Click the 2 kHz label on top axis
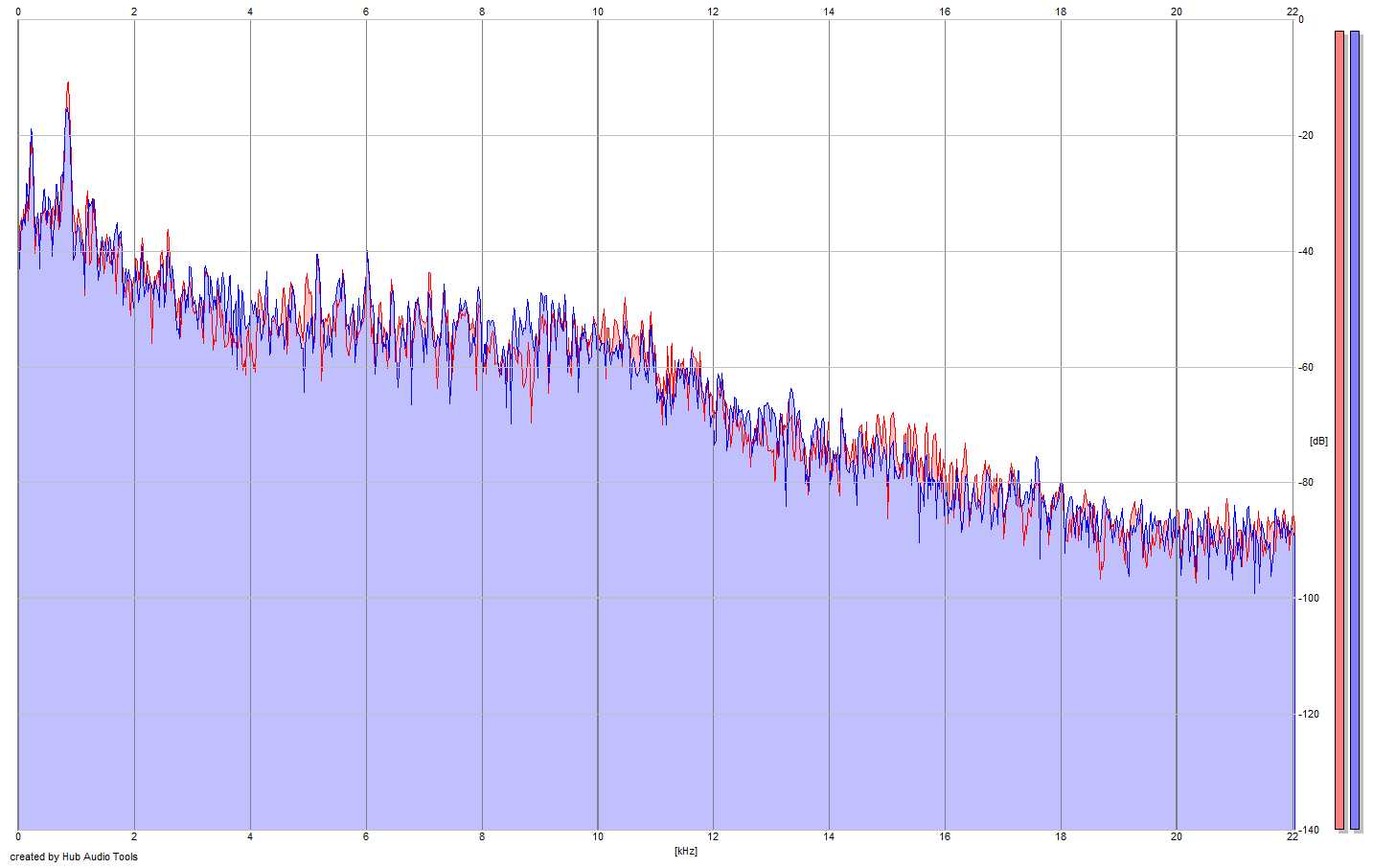The width and height of the screenshot is (1373, 868). tap(134, 11)
